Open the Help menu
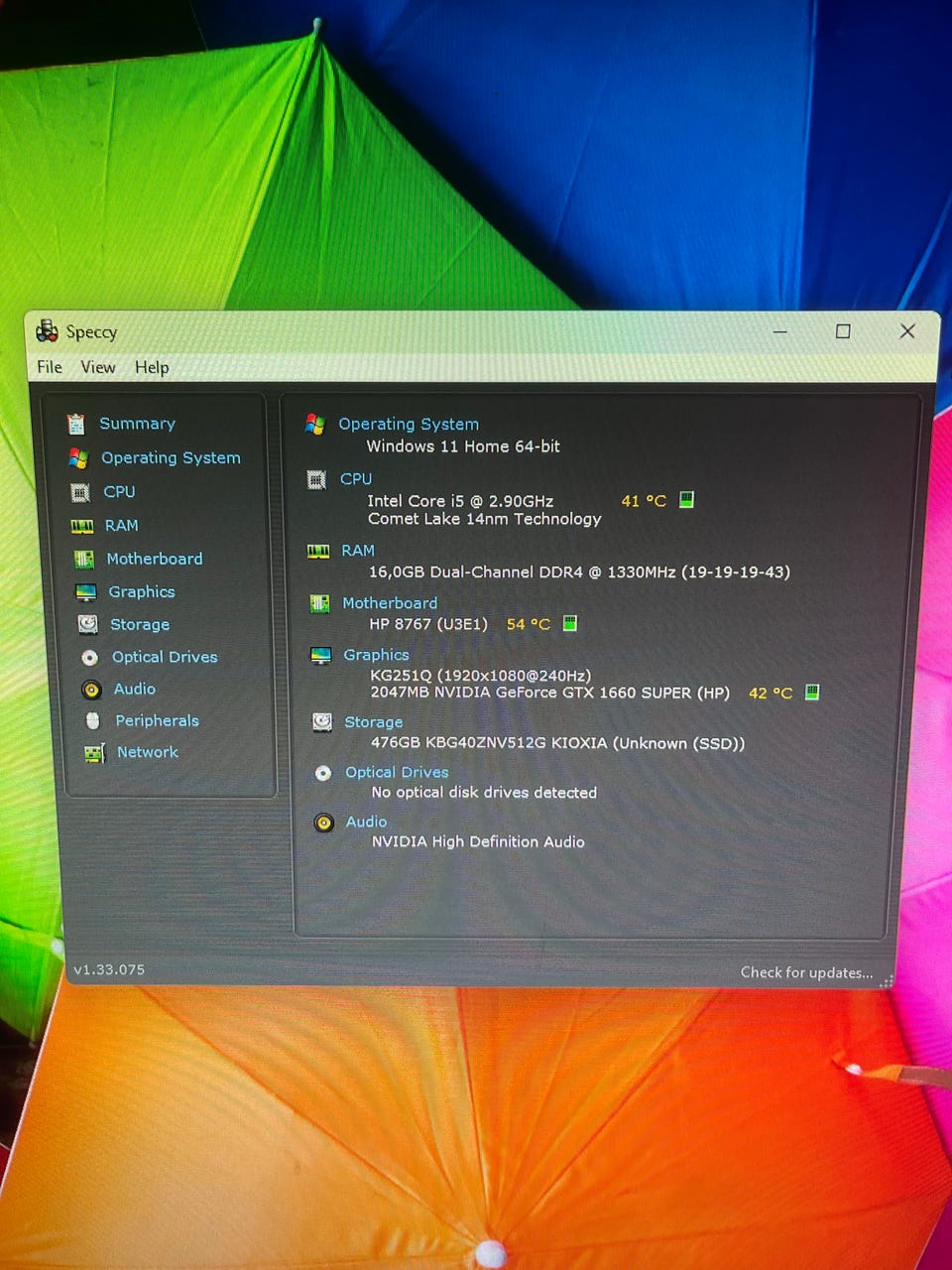Image resolution: width=952 pixels, height=1270 pixels. click(x=152, y=367)
